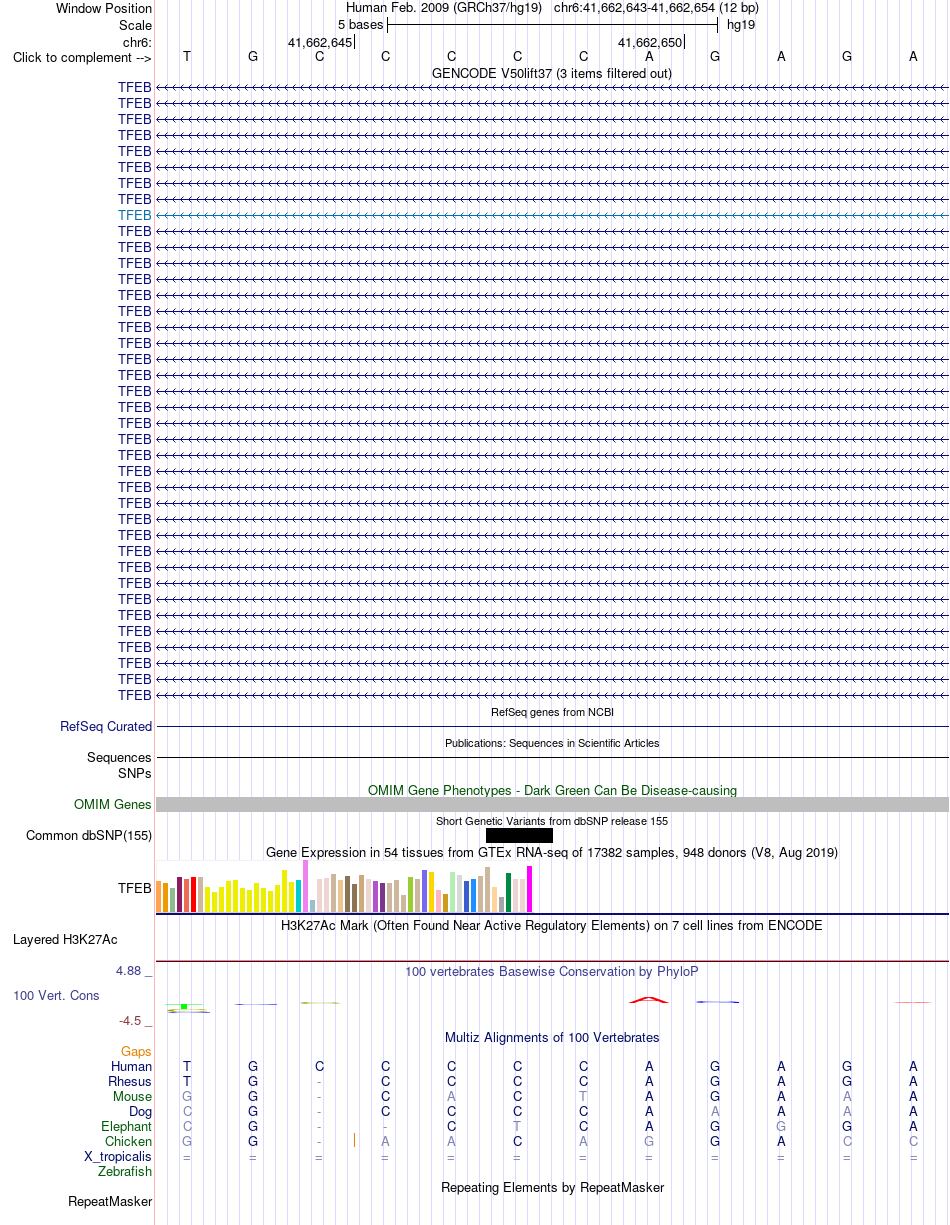Select the Mouse alignment row label
Screen dimensions: 950x1225
[x=132, y=1097]
